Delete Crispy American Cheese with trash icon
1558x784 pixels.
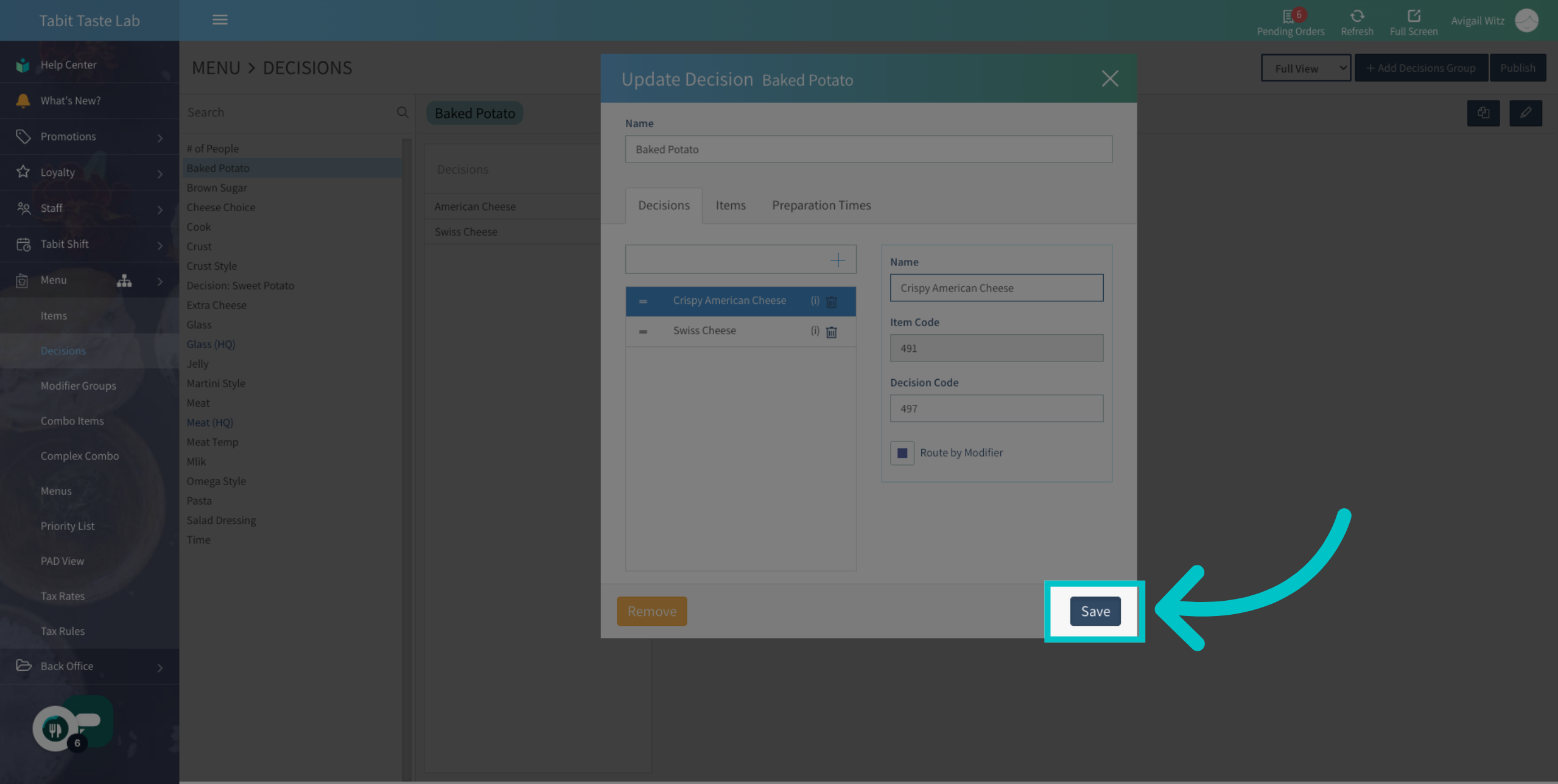(831, 302)
